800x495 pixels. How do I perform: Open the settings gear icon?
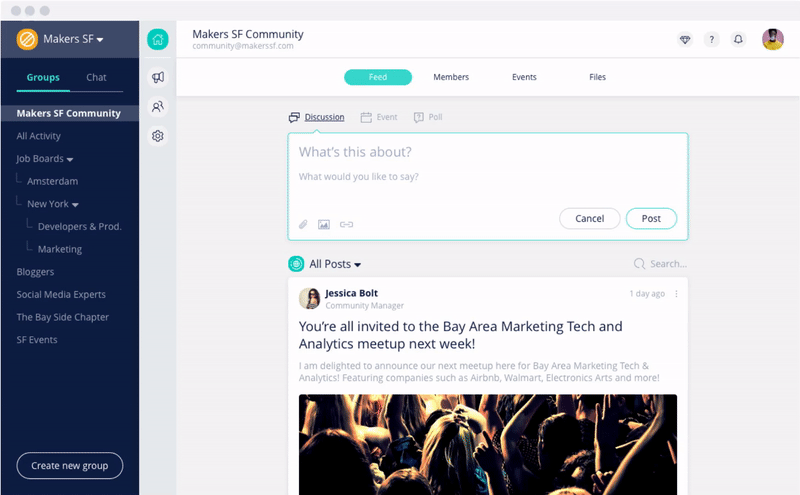pos(158,136)
